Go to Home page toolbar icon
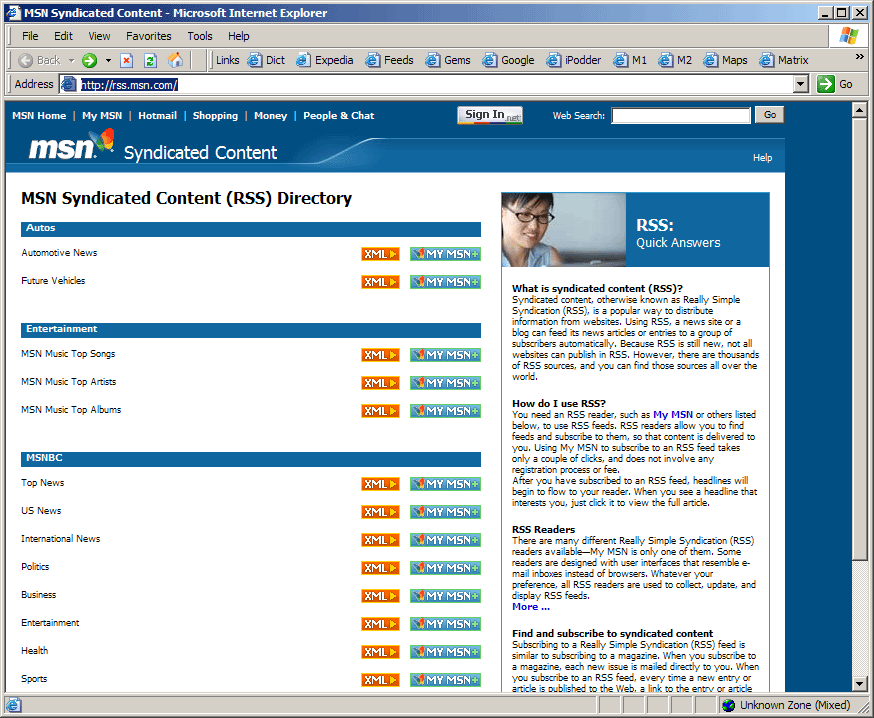The height and width of the screenshot is (718, 874). click(176, 60)
